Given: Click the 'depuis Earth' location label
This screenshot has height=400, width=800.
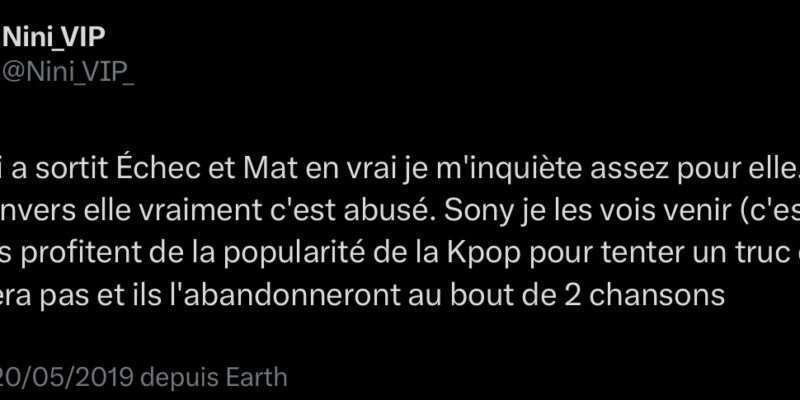Looking at the screenshot, I should pyautogui.click(x=214, y=378).
